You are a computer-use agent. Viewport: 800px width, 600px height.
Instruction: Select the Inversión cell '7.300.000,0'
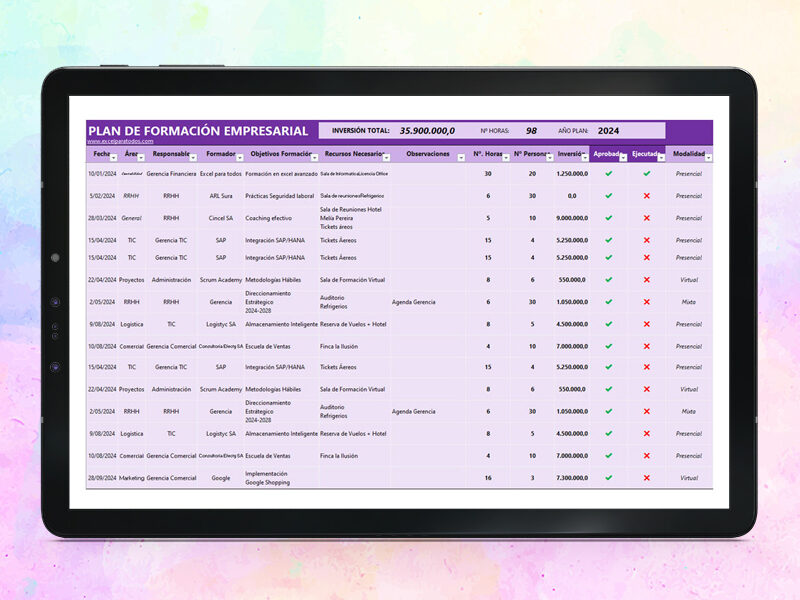[572, 478]
